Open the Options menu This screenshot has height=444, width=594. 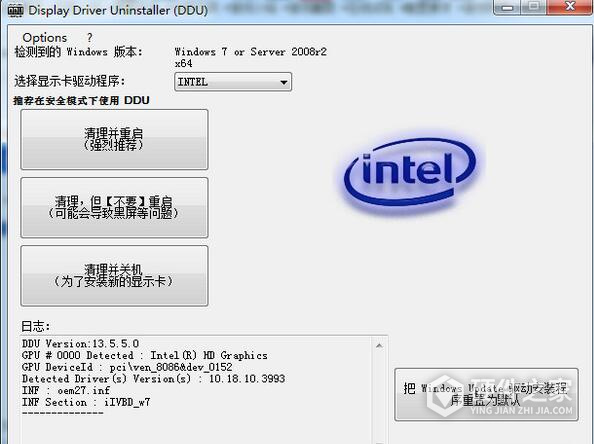pyautogui.click(x=45, y=38)
